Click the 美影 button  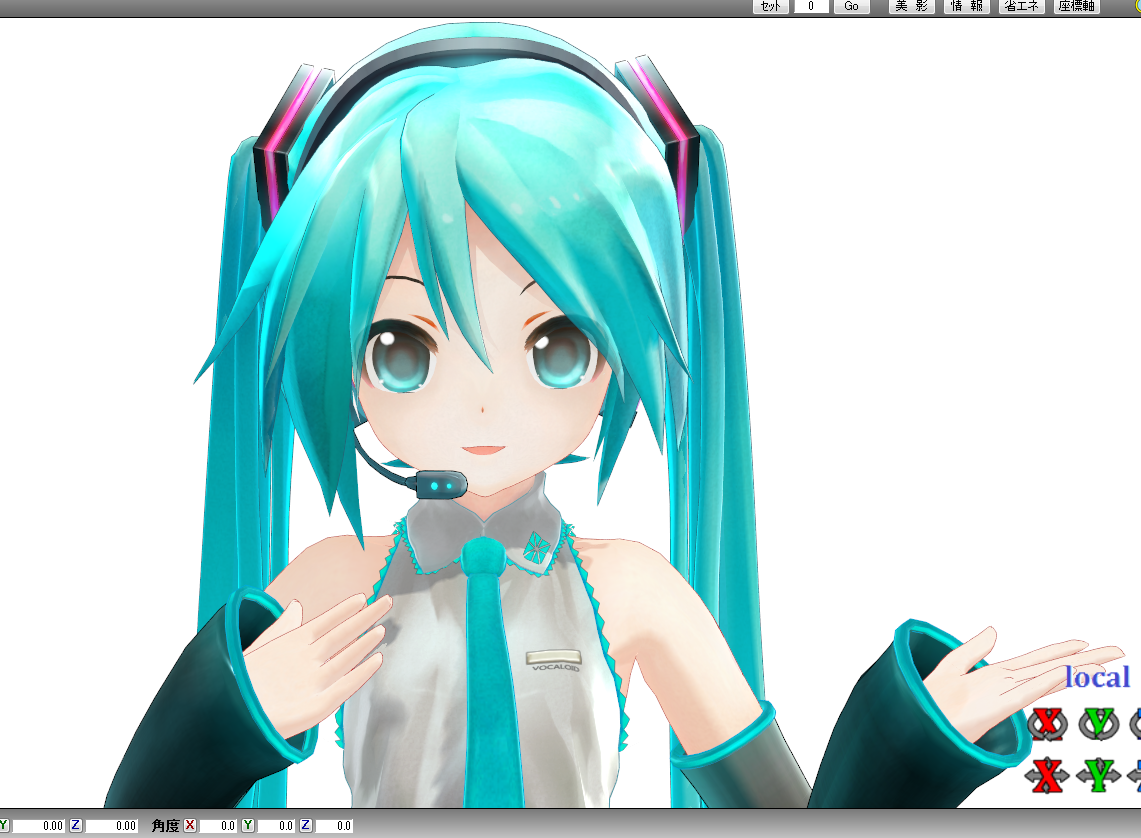(912, 7)
